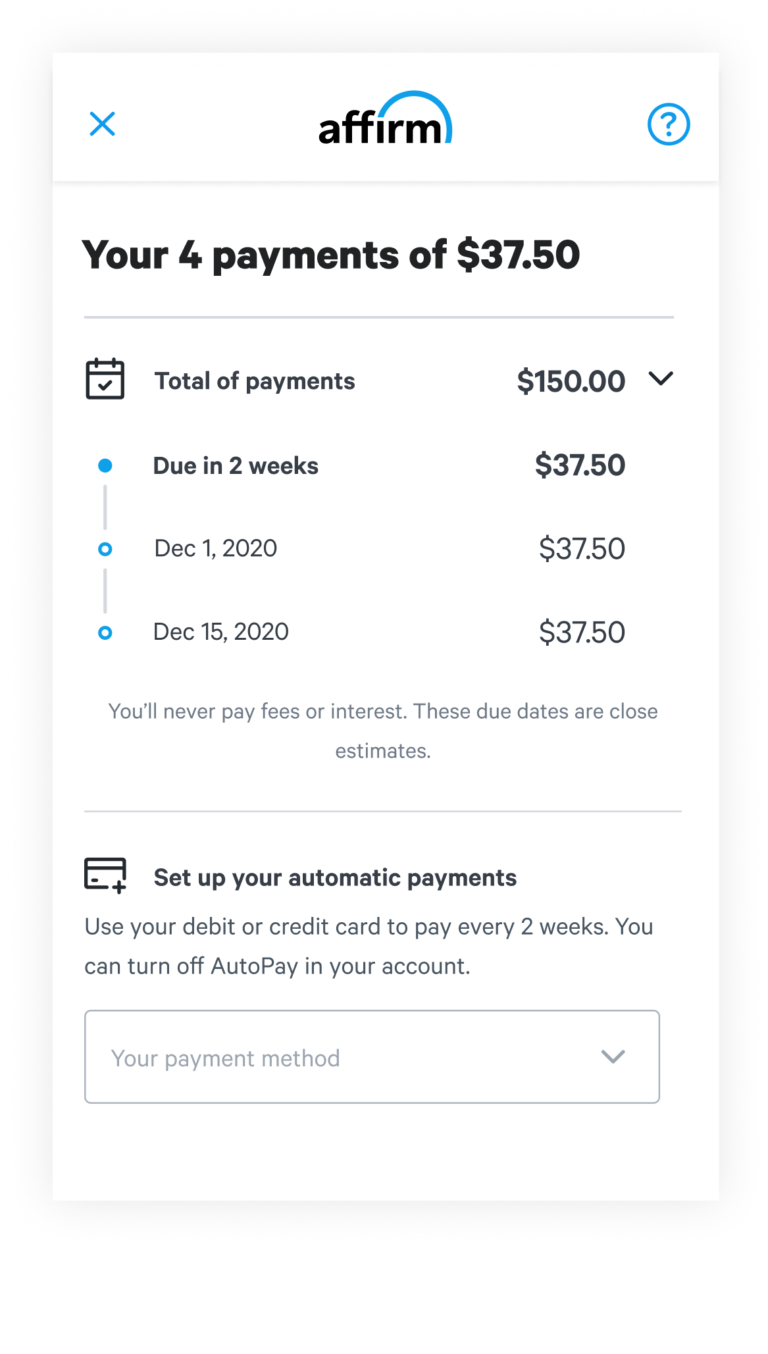
Task: Click "Set up your automatic payments" heading
Action: [335, 878]
